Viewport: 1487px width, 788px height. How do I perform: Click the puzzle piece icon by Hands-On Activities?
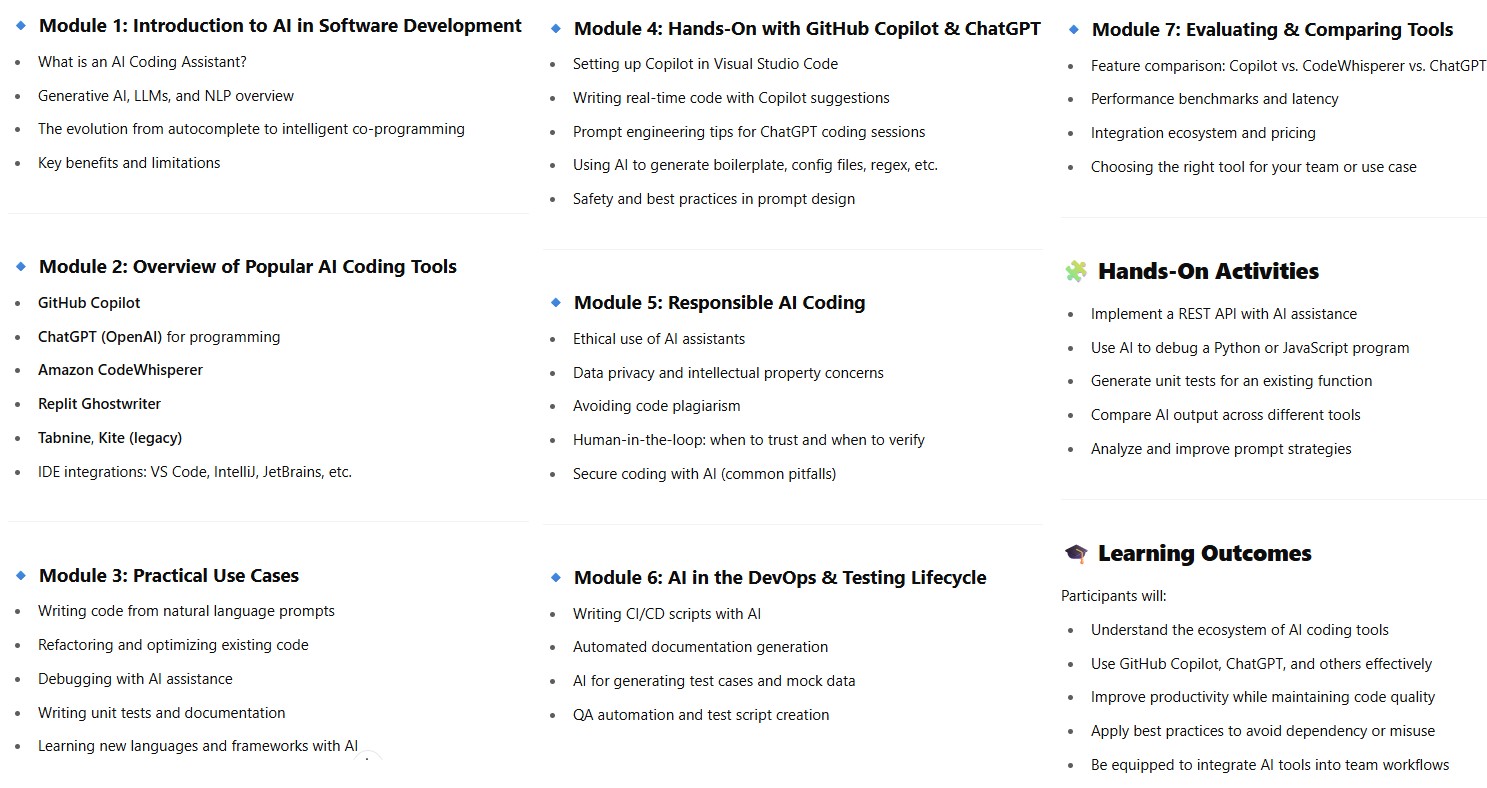point(1075,272)
